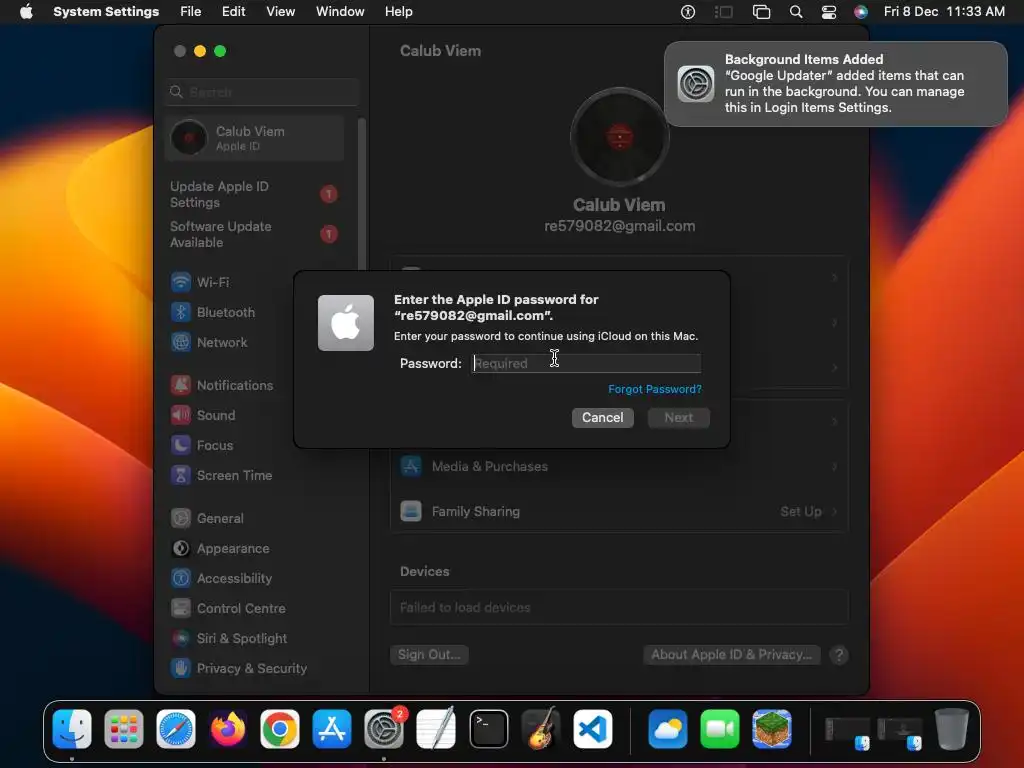Click the Screen Mirroring menu bar icon
This screenshot has width=1024, height=768.
761,12
